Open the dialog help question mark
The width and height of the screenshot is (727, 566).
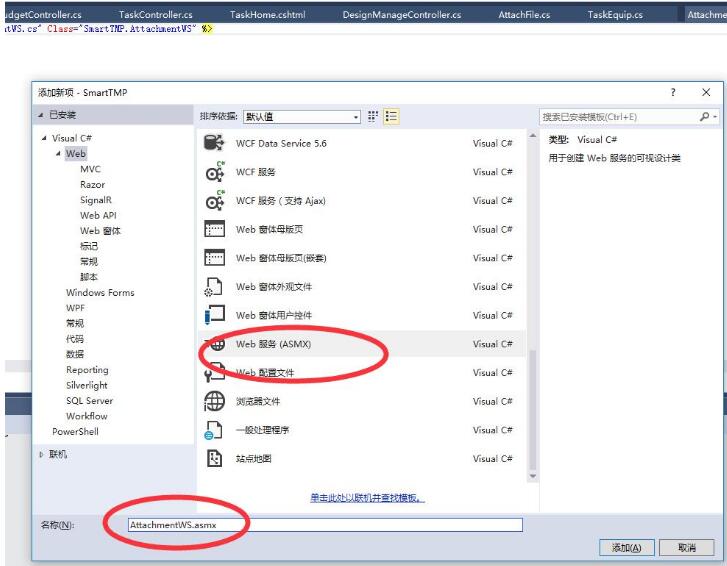(673, 92)
